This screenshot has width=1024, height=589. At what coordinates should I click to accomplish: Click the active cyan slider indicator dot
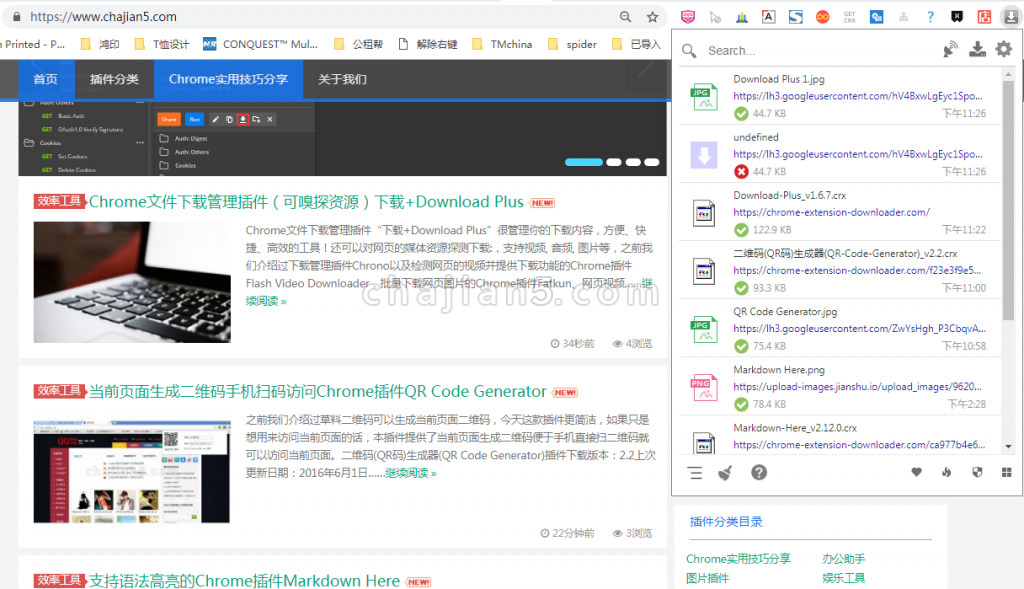tap(584, 162)
